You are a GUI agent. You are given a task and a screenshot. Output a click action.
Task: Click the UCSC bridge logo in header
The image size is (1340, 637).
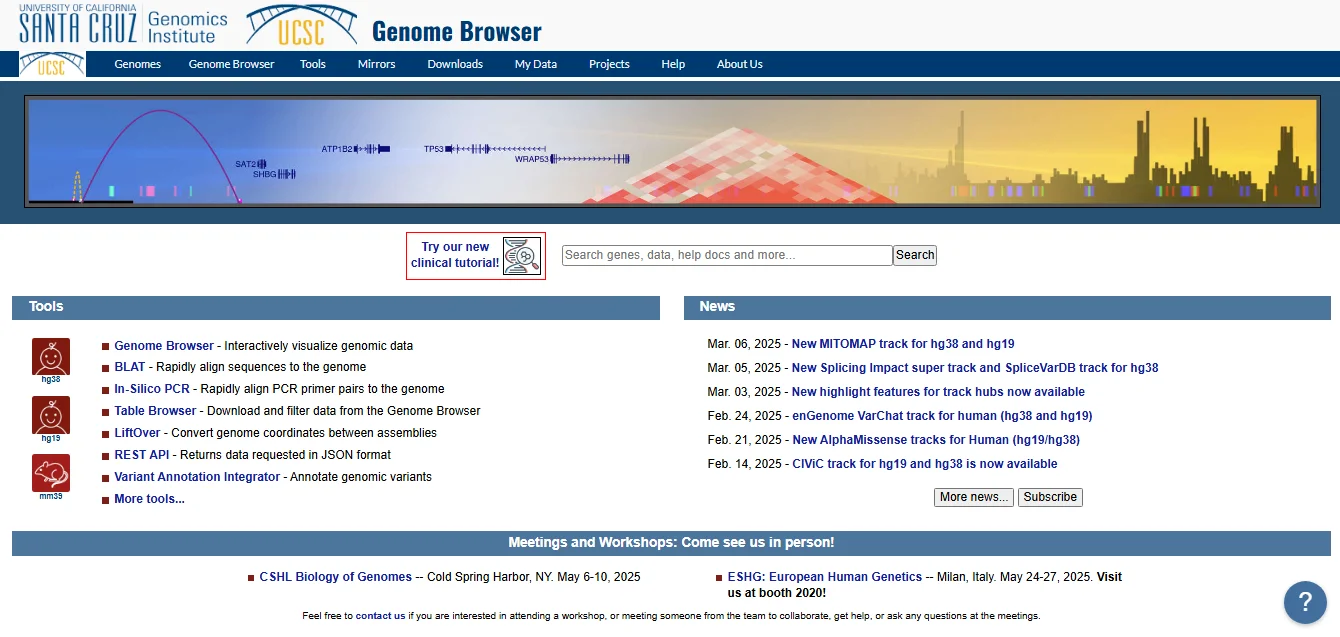[x=299, y=25]
